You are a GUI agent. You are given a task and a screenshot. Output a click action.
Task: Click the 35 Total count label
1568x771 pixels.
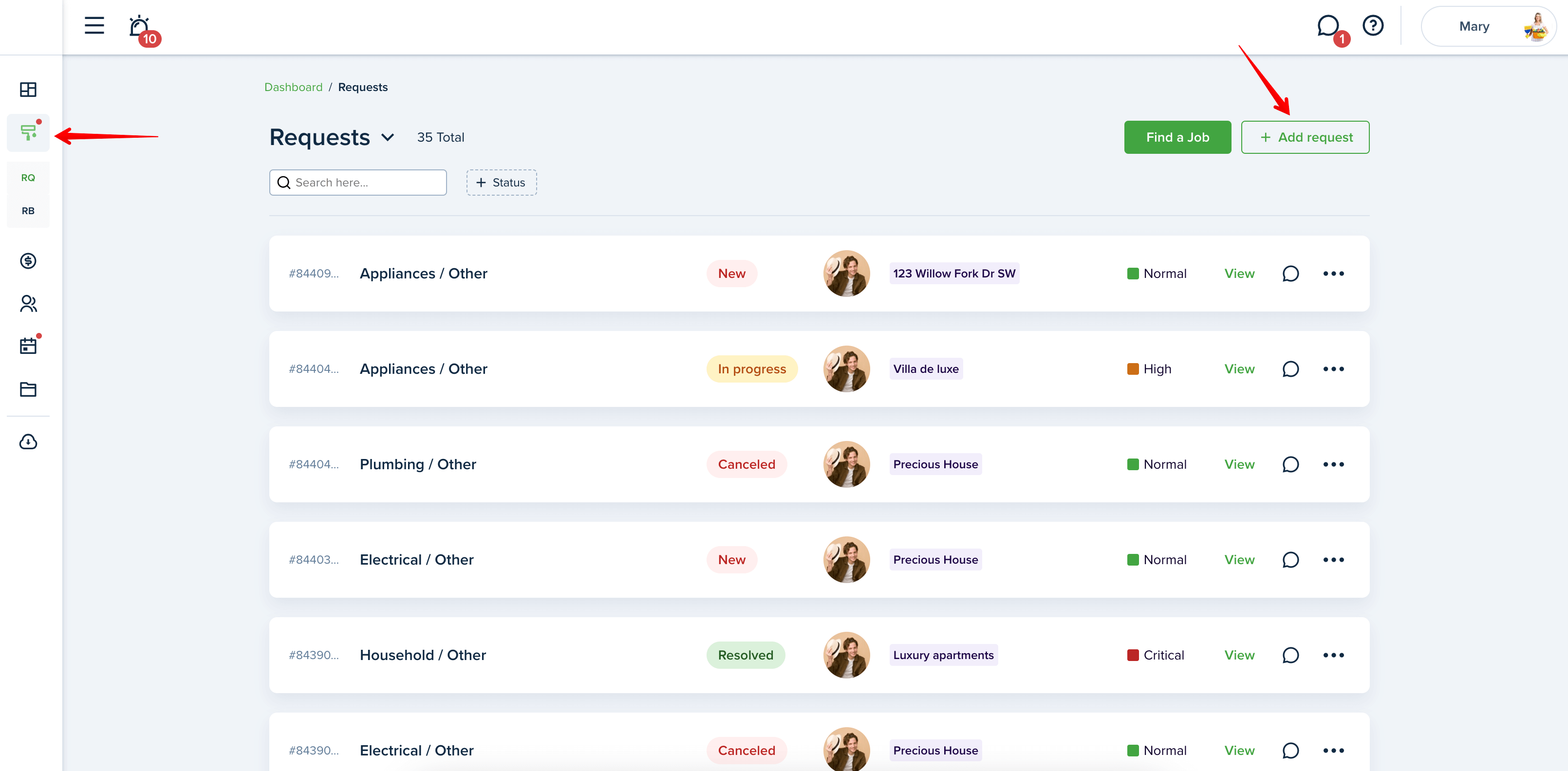coord(441,138)
